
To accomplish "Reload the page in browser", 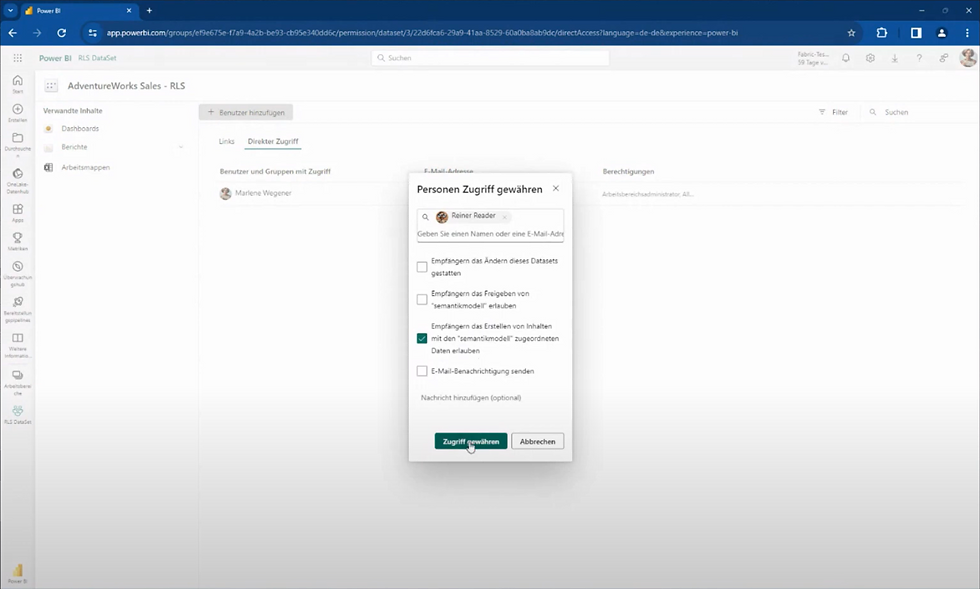I will tap(61, 33).
